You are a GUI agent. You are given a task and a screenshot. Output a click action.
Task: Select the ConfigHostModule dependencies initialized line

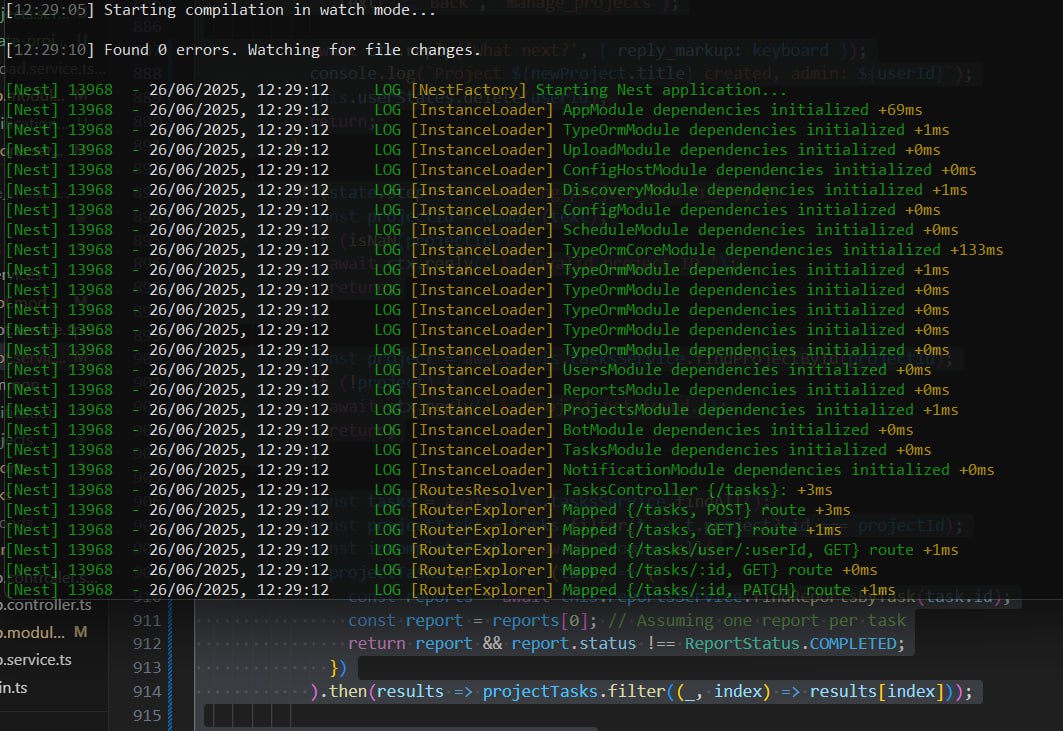491,170
